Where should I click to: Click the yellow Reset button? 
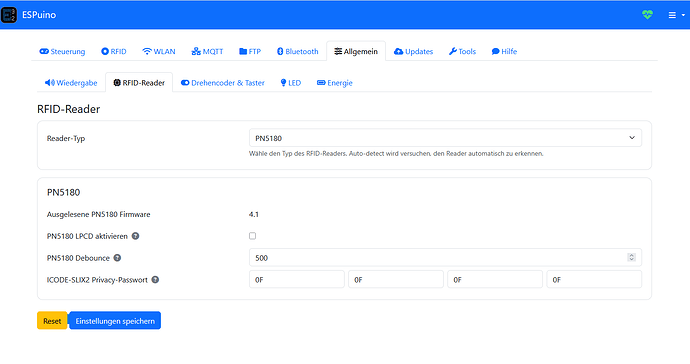coord(52,321)
